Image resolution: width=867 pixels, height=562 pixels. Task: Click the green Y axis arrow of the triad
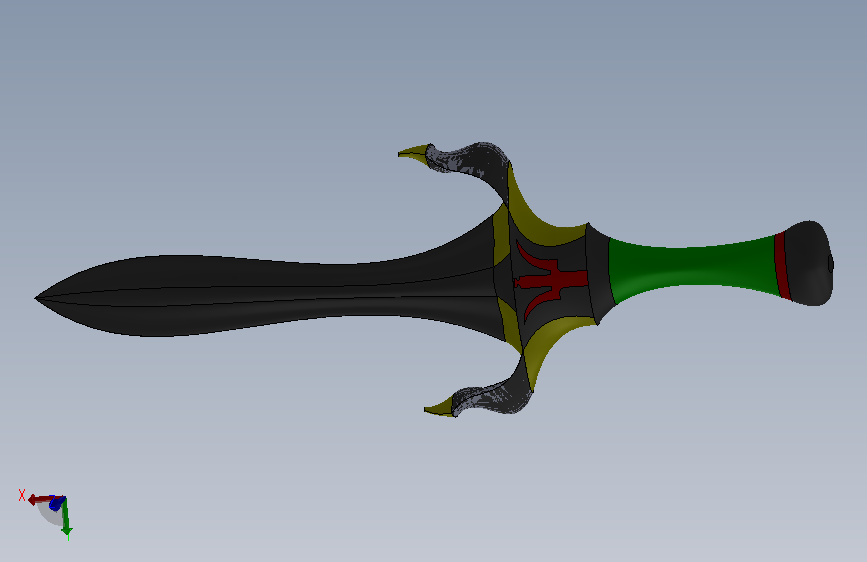[x=66, y=519]
